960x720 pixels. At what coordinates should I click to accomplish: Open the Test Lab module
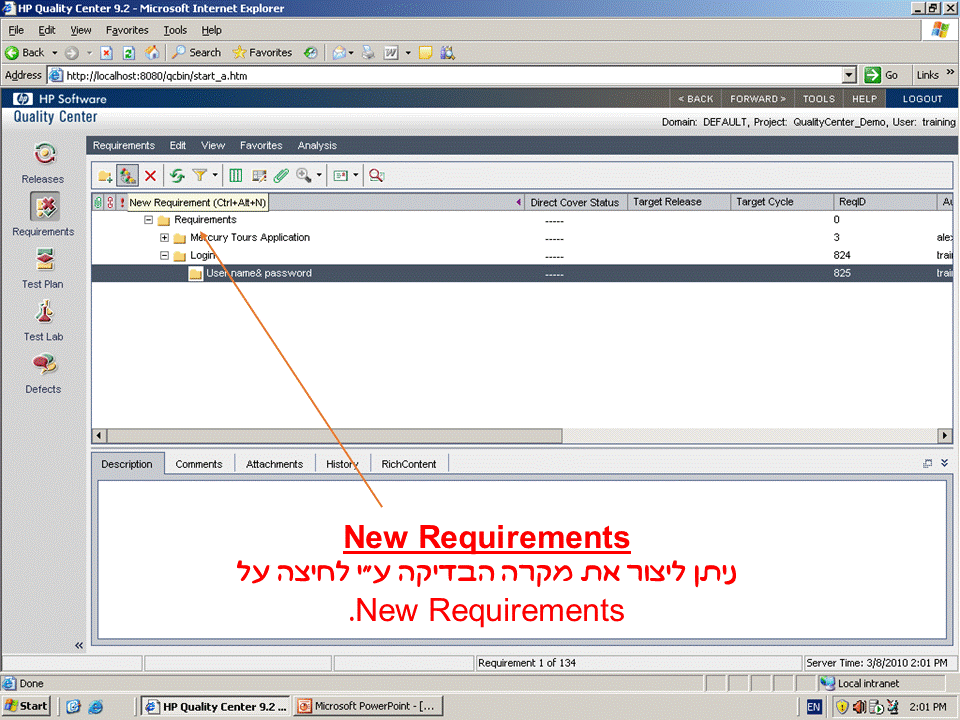[x=43, y=321]
